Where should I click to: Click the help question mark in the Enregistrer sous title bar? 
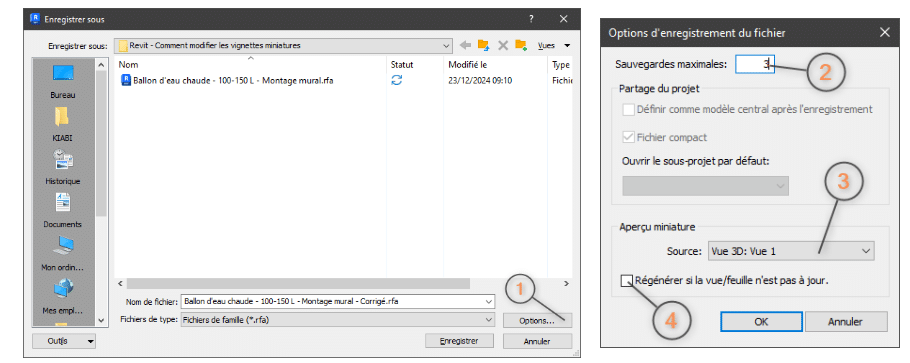click(x=531, y=19)
